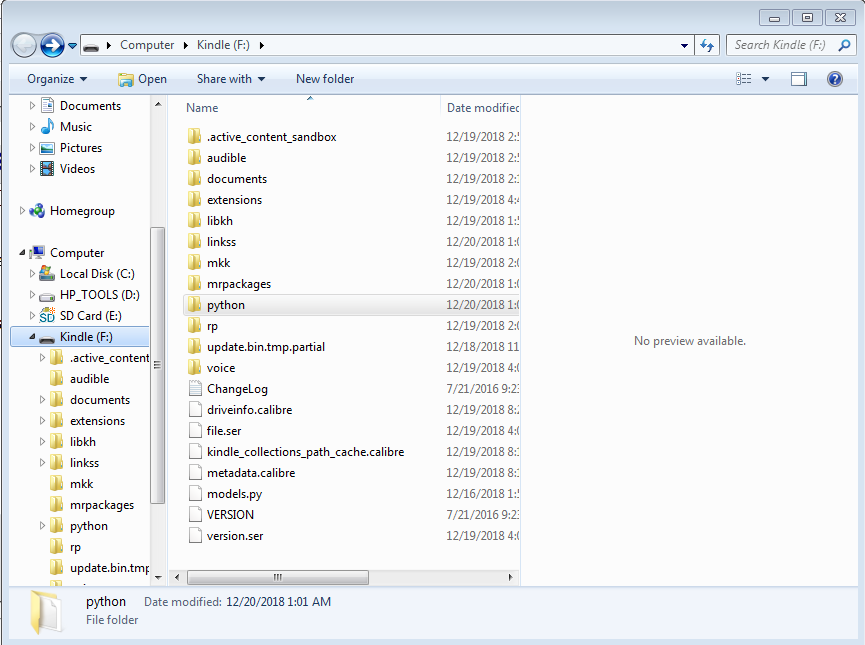The image size is (865, 645).
Task: Select the documents folder in file list
Action: pyautogui.click(x=237, y=179)
